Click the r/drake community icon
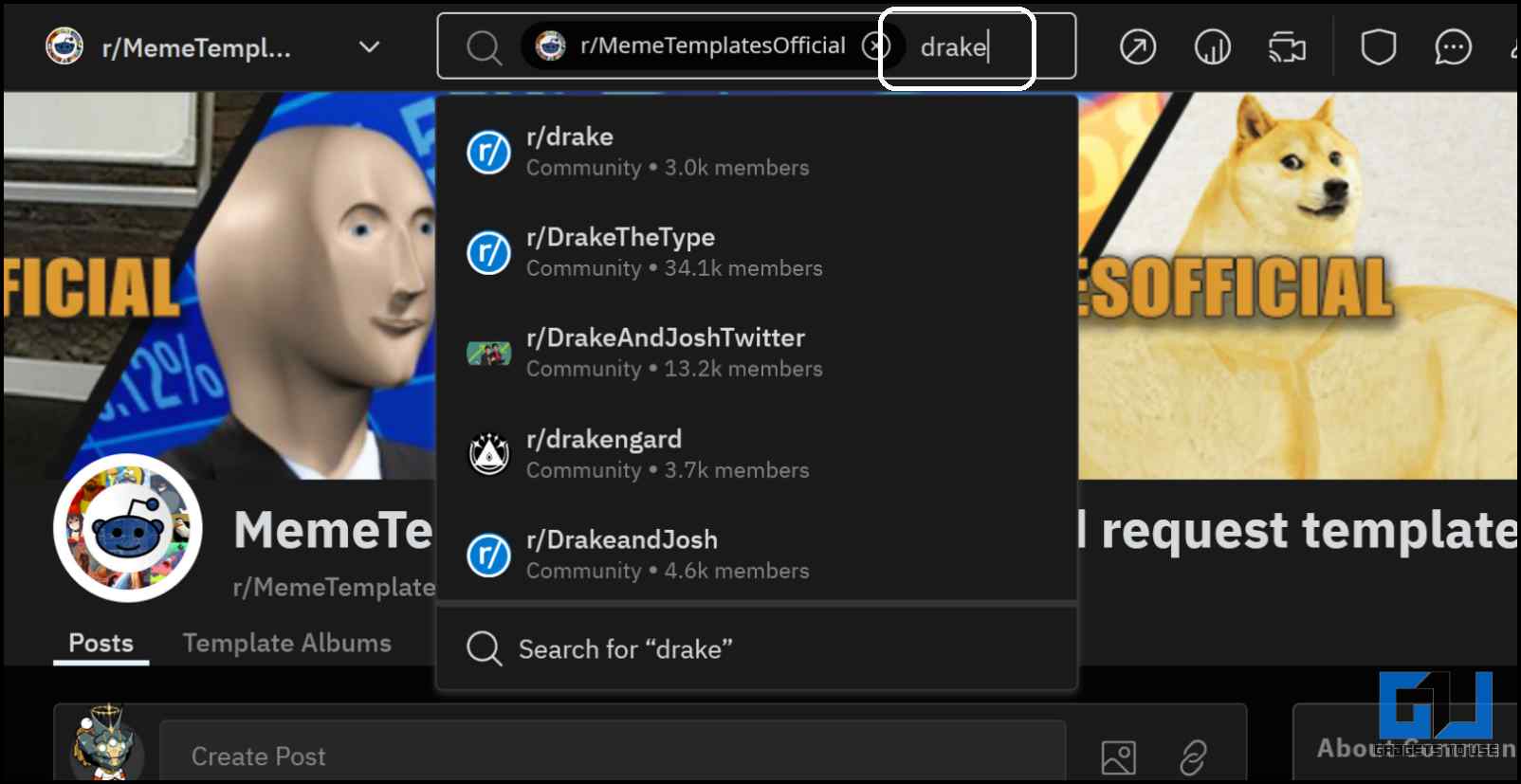 coord(489,152)
